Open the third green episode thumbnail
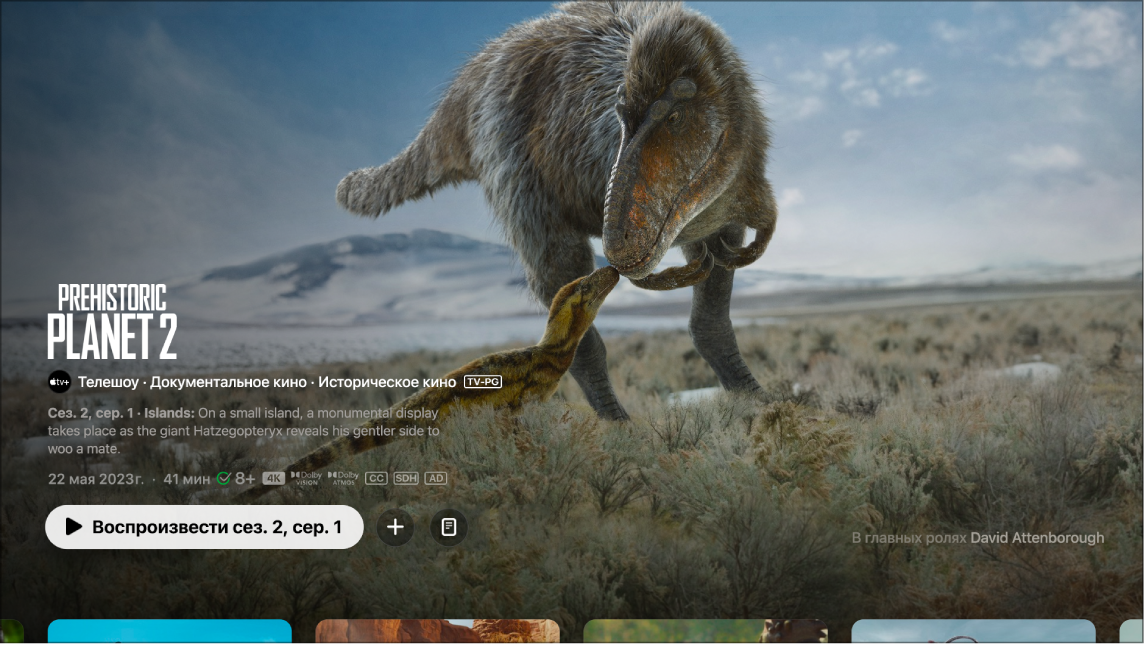The width and height of the screenshot is (1146, 646). click(705, 631)
